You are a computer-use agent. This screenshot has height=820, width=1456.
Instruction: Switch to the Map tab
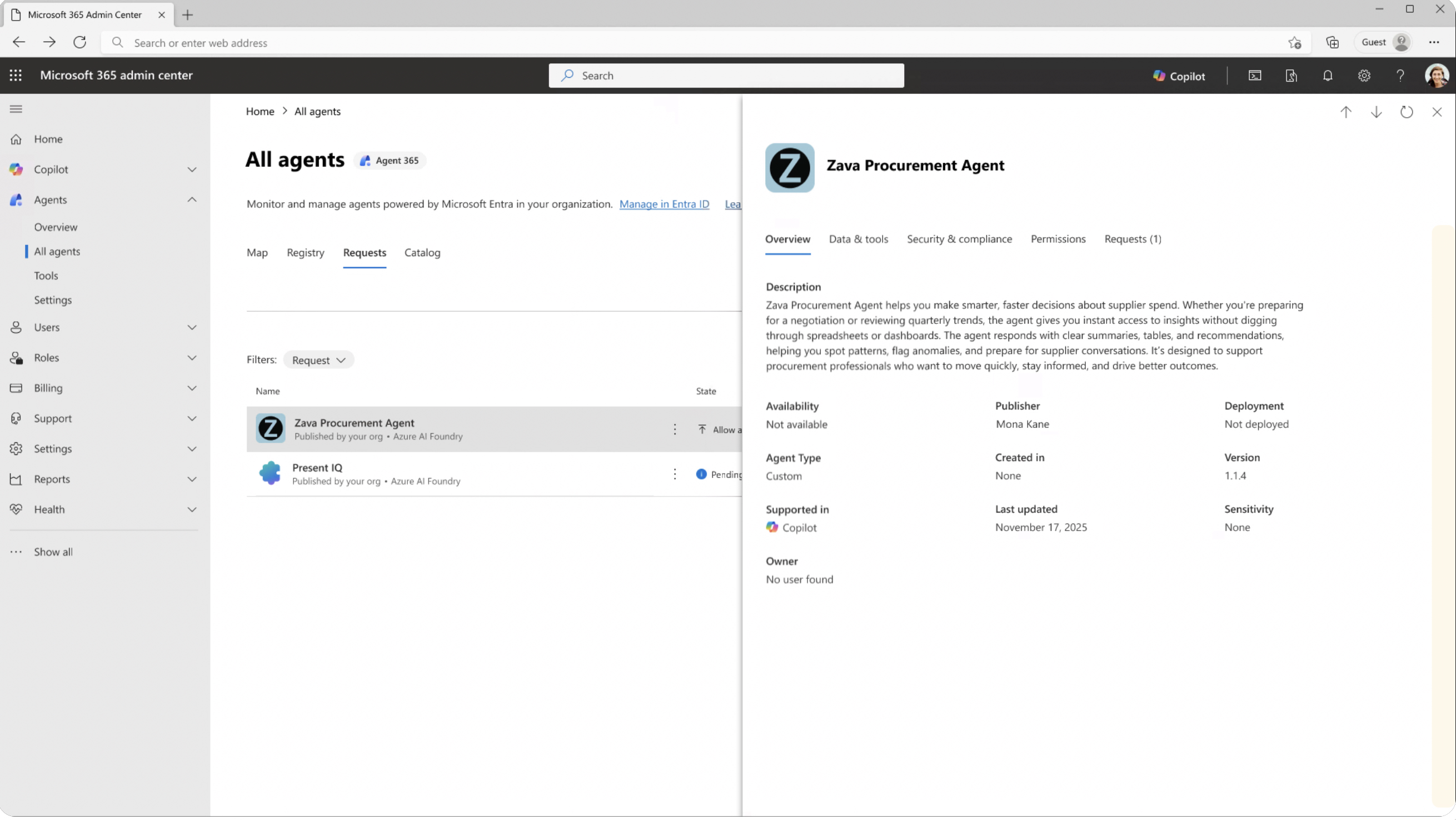click(x=257, y=253)
